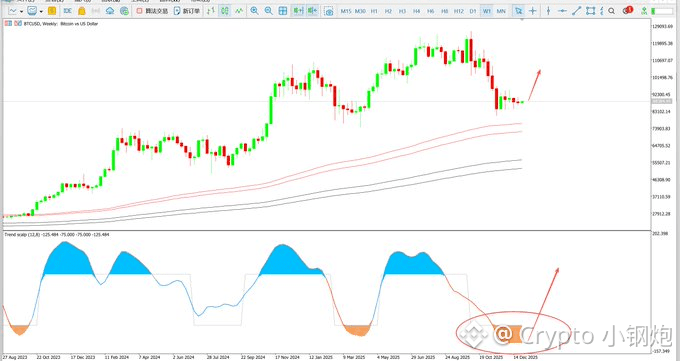Switch chart to candlesticks style
The image size is (680, 361).
225,11
